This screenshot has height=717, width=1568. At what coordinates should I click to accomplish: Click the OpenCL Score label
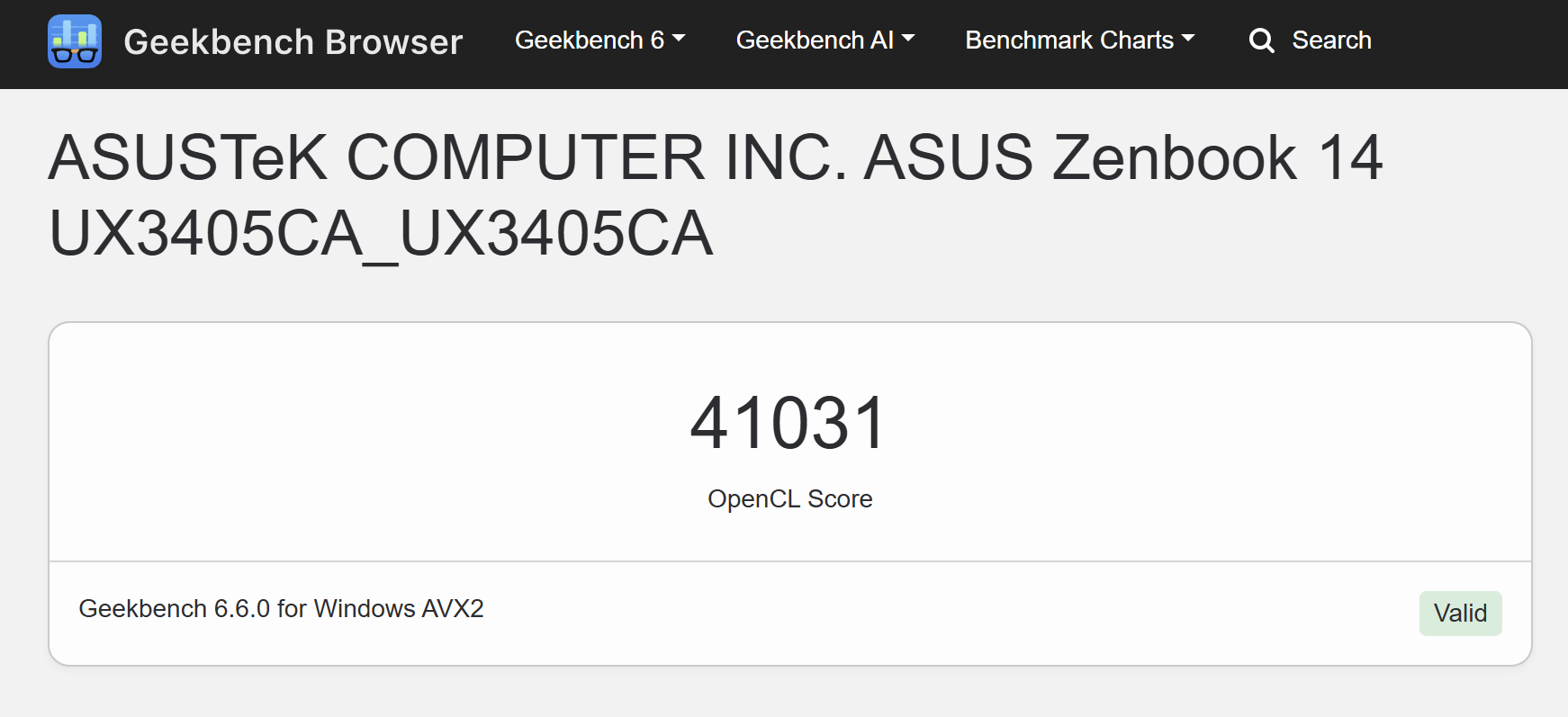789,499
